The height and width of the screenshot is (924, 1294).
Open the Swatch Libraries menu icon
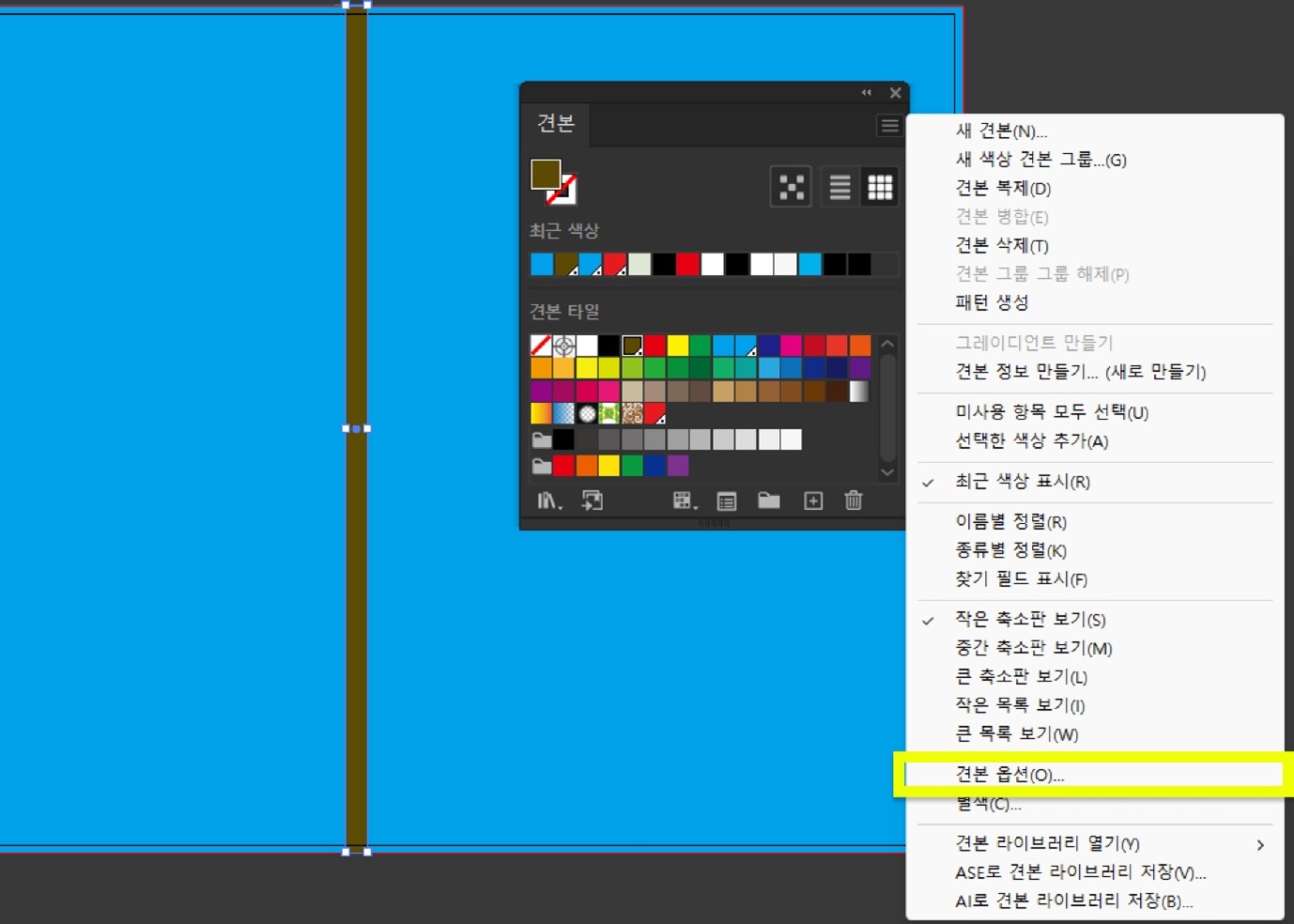548,501
